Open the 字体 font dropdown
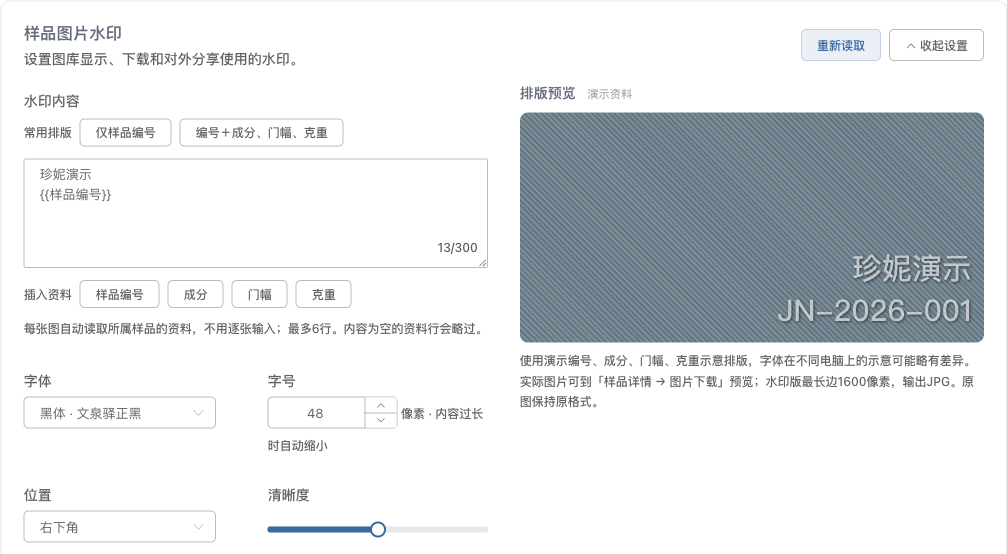The height and width of the screenshot is (554, 1007). pos(119,413)
